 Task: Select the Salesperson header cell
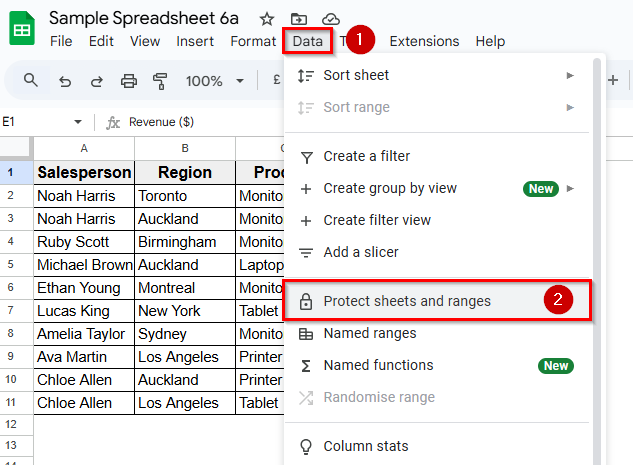[84, 172]
